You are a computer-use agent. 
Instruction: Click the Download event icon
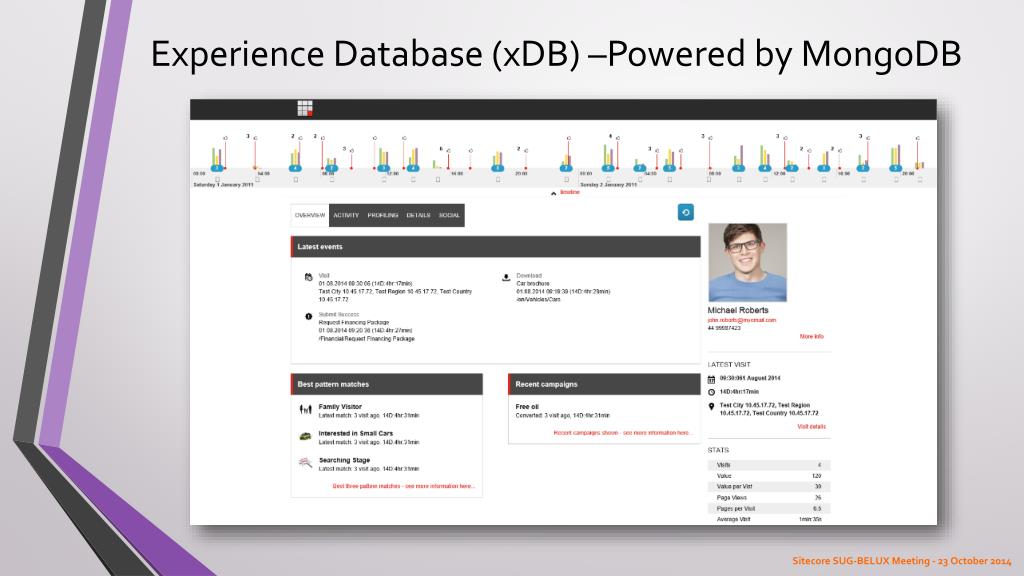click(x=505, y=277)
